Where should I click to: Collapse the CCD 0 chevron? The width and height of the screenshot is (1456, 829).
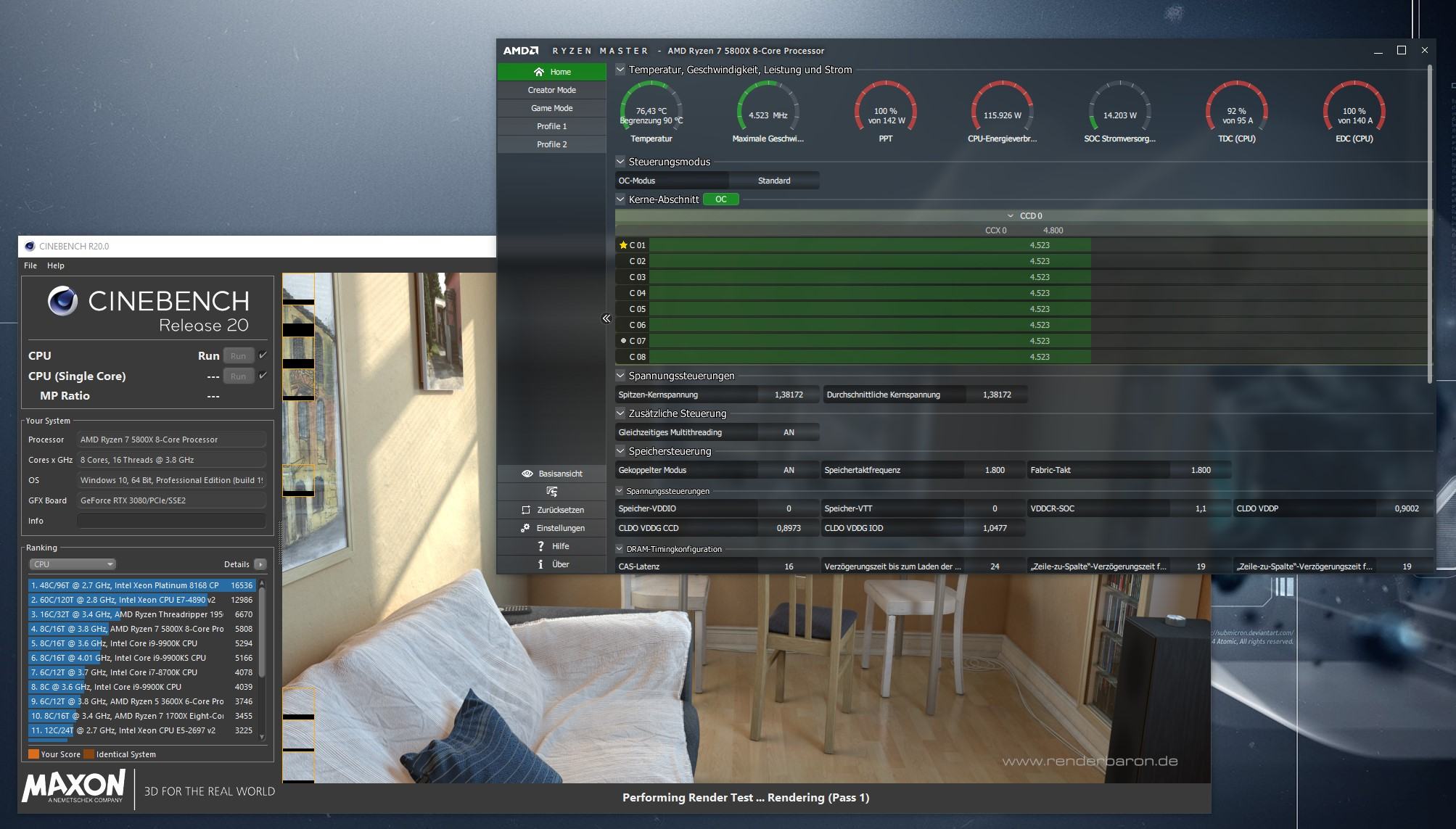coord(1010,216)
